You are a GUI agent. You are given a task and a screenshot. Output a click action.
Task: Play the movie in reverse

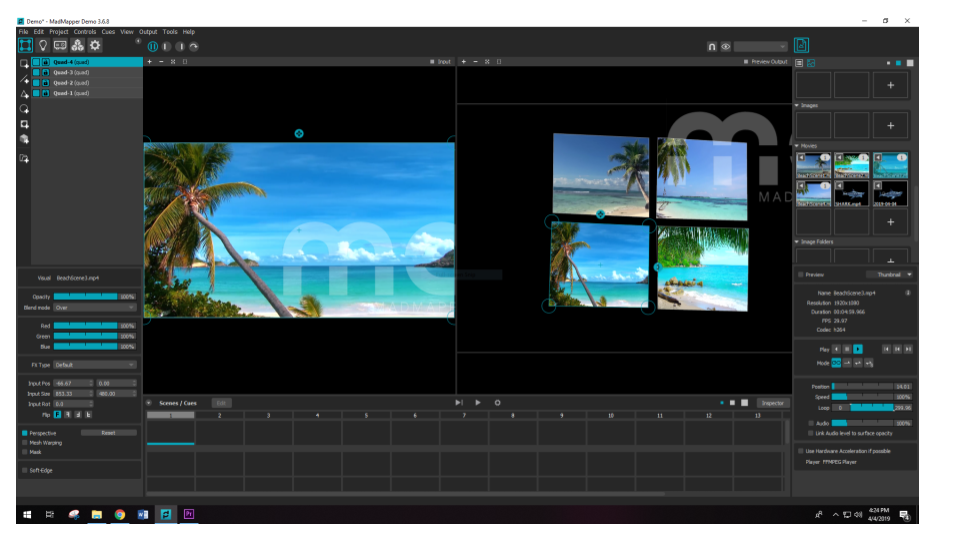pos(836,349)
